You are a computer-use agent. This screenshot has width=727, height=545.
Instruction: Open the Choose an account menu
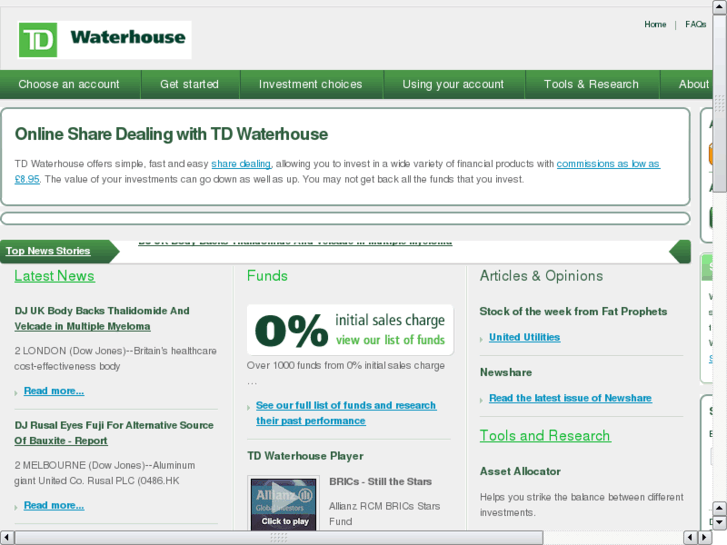[x=69, y=84]
